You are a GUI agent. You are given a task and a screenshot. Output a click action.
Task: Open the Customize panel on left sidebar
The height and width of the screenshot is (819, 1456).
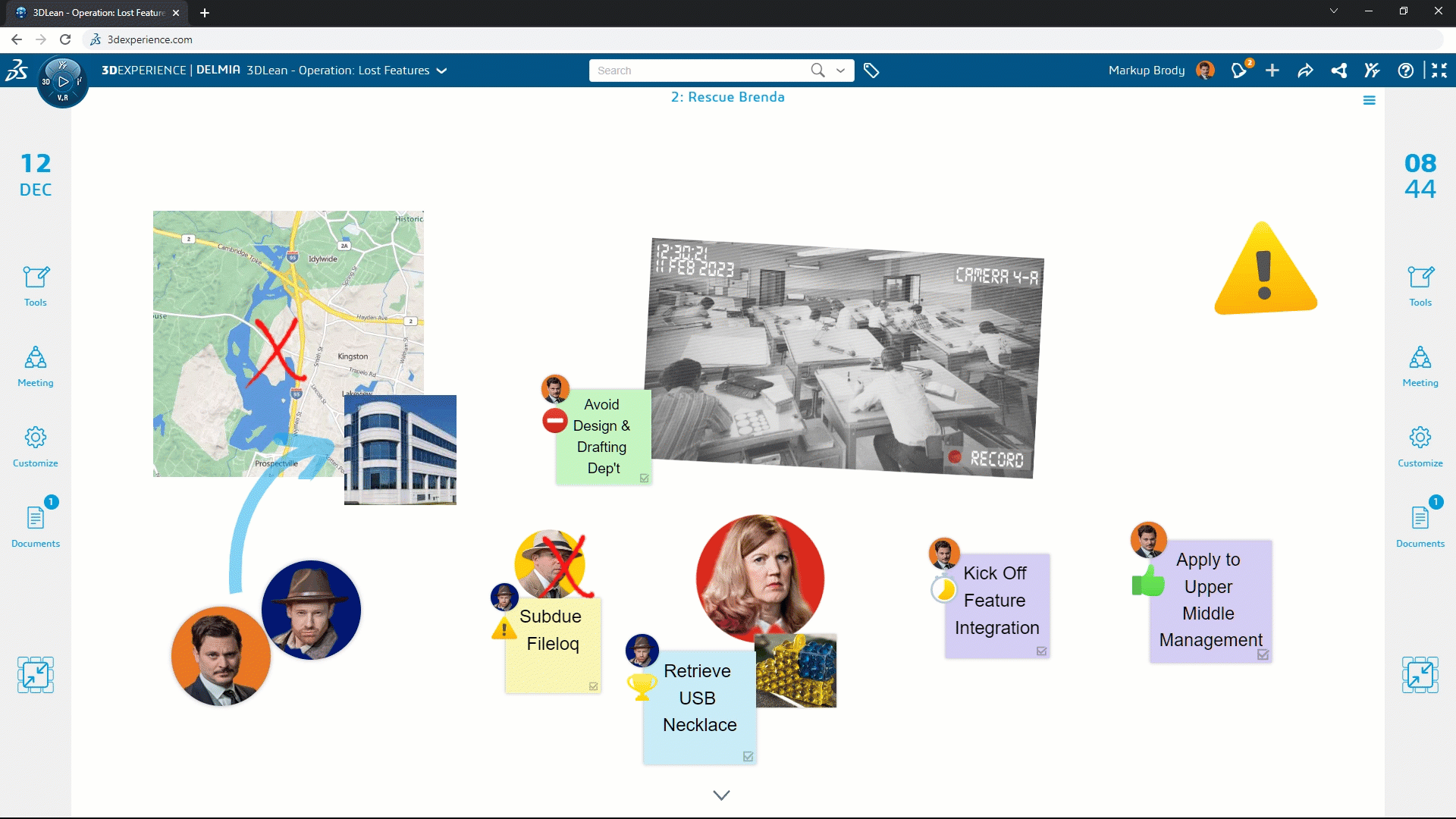click(34, 445)
